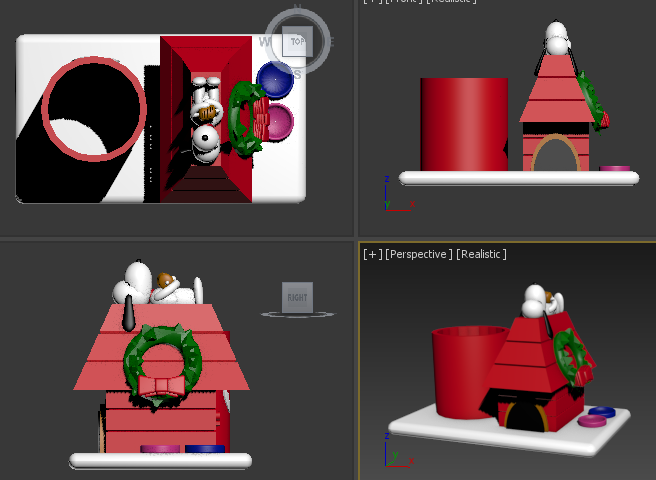
Task: Select the red cup in the Perspective viewport
Action: pyautogui.click(x=464, y=372)
